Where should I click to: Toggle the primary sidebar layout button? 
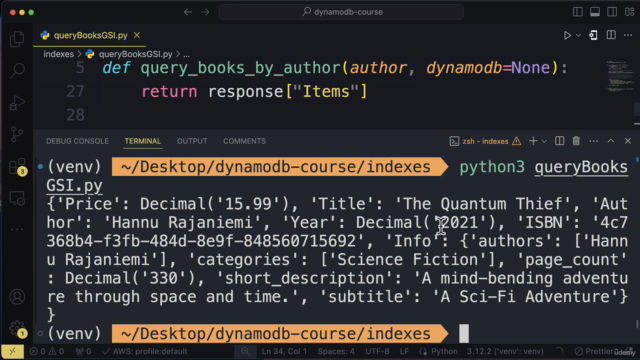pyautogui.click(x=578, y=12)
